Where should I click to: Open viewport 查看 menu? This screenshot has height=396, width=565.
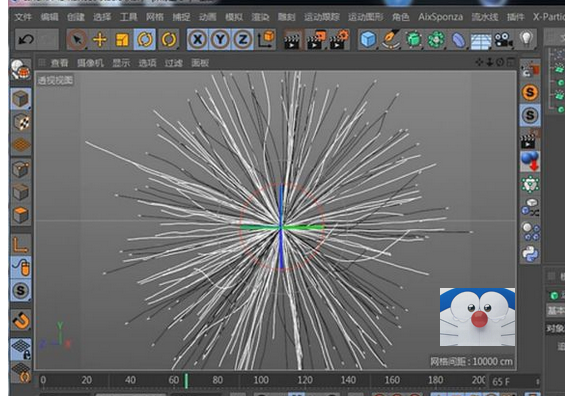click(x=59, y=63)
